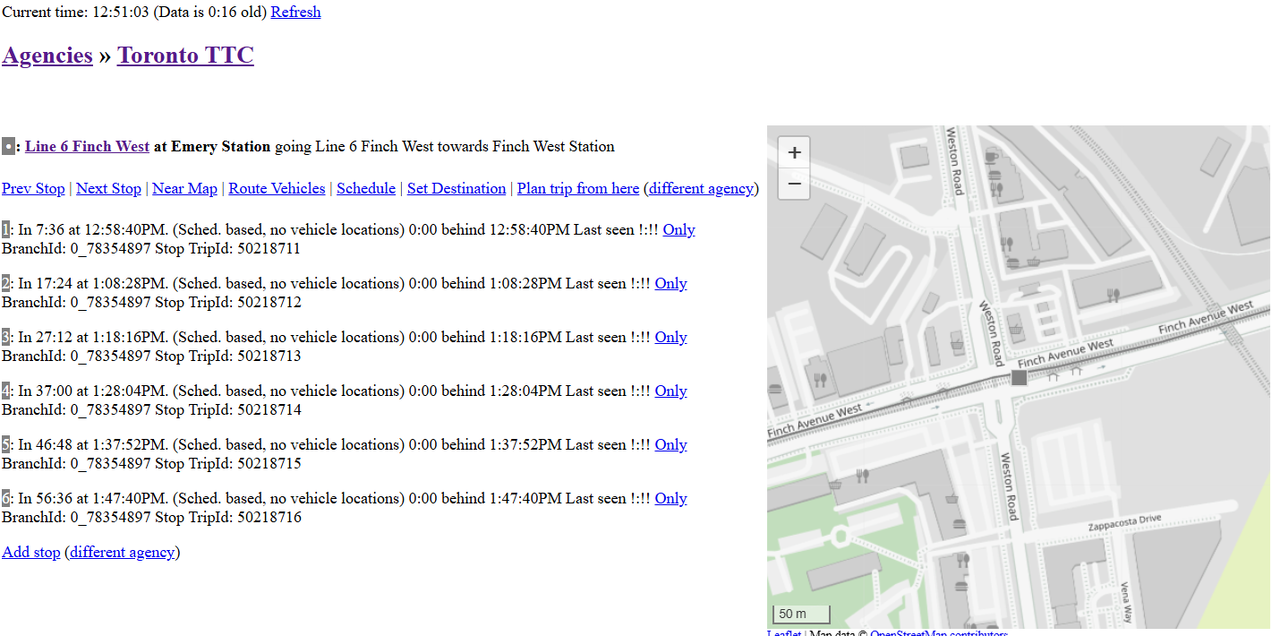
Task: Go to Prev Stop
Action: pyautogui.click(x=33, y=189)
